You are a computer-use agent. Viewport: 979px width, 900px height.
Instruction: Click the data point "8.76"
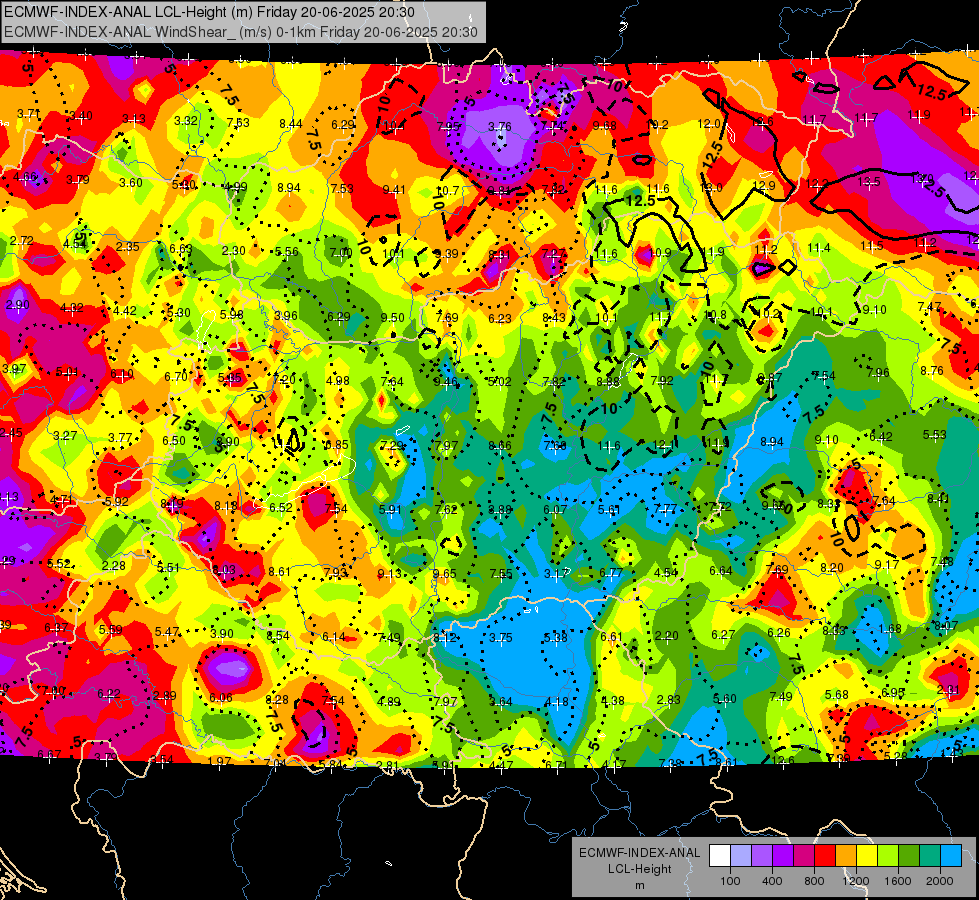point(932,370)
